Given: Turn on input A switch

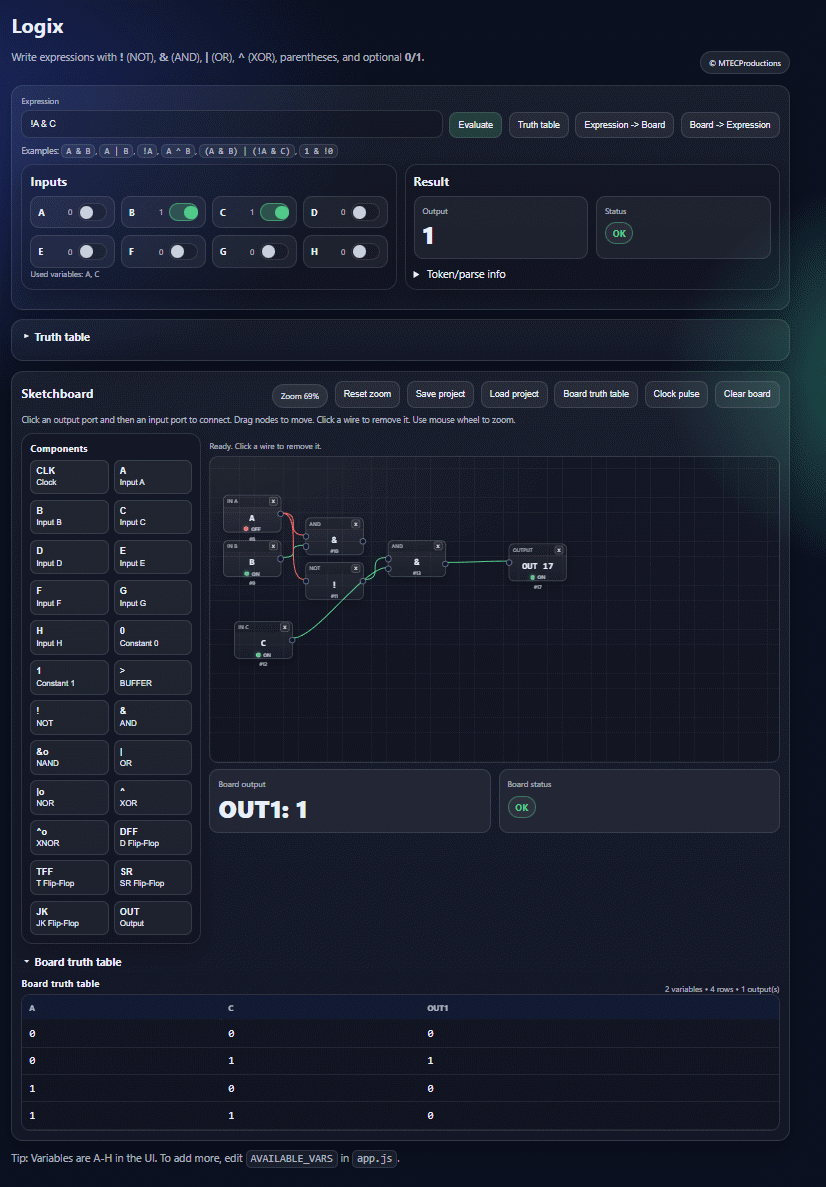Looking at the screenshot, I should point(92,212).
